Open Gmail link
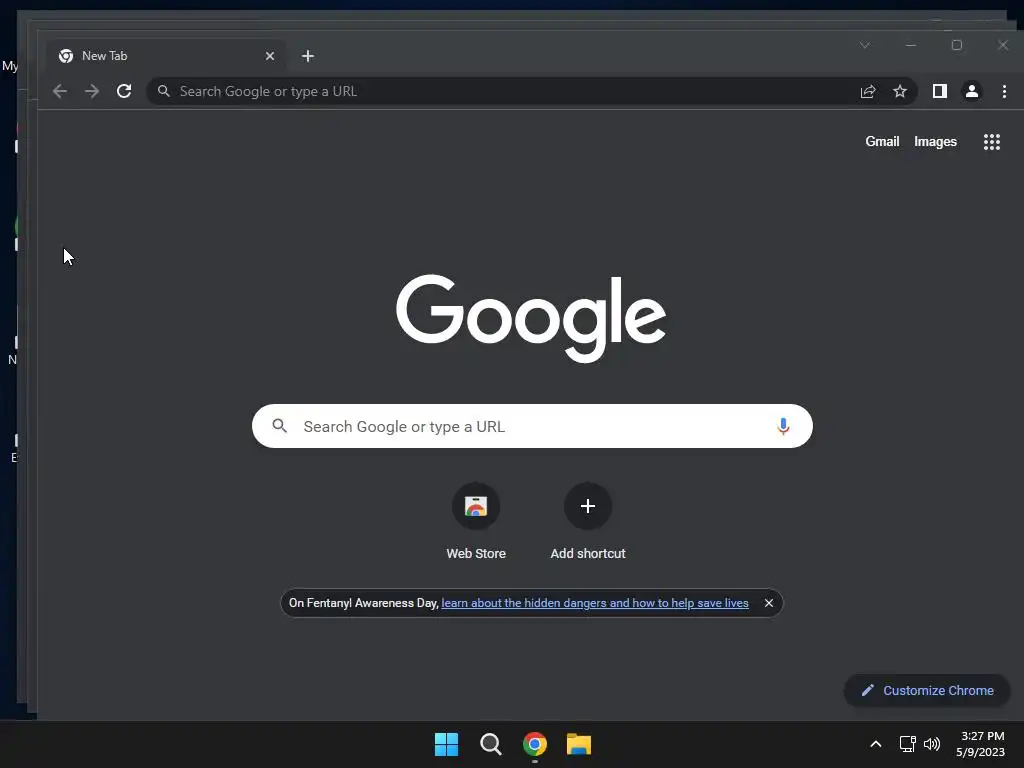This screenshot has height=768, width=1024. (882, 142)
